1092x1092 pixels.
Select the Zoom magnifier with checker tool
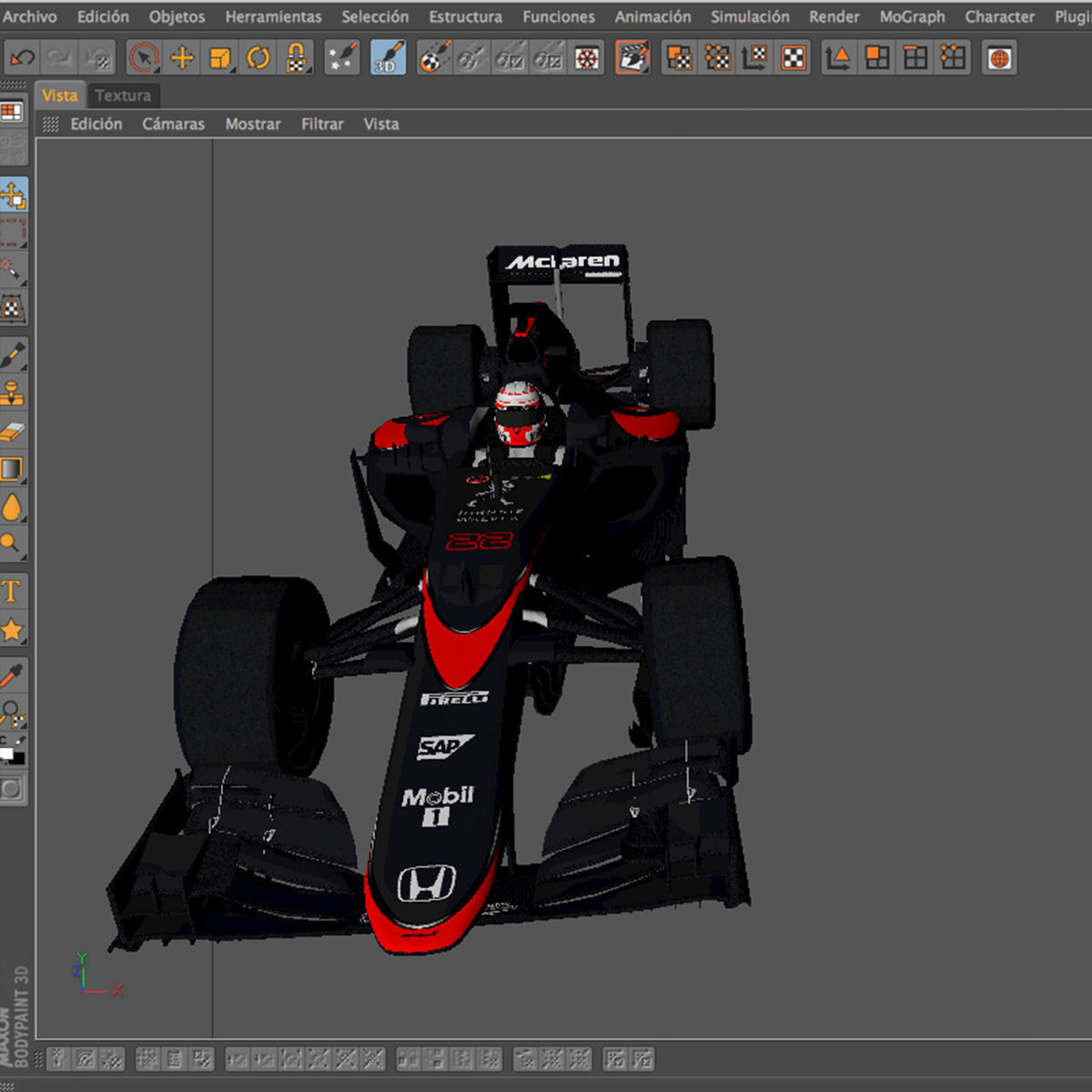(13, 713)
